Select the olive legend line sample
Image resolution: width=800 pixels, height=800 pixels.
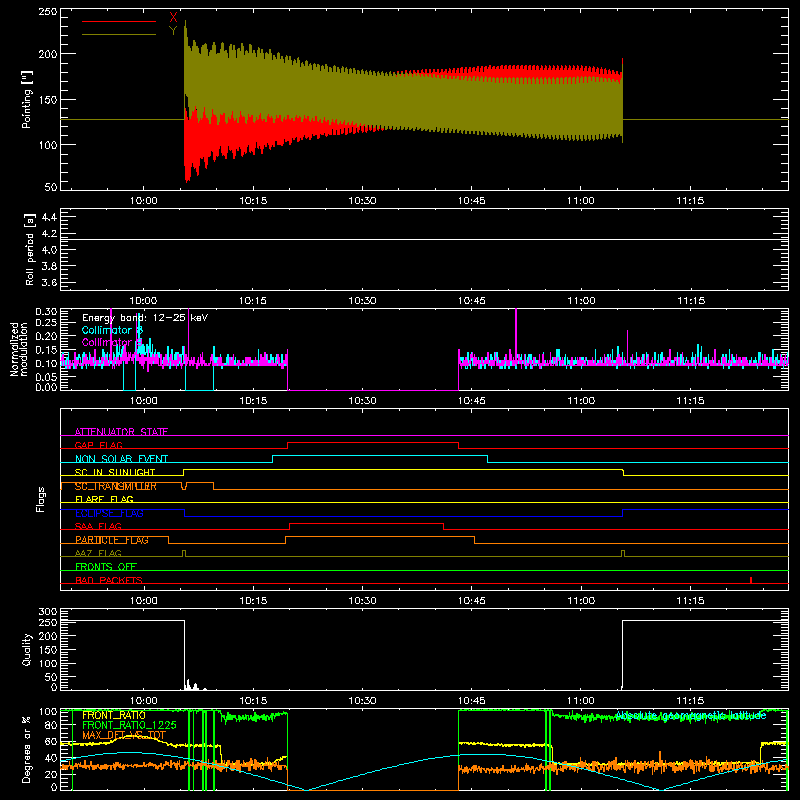(119, 34)
